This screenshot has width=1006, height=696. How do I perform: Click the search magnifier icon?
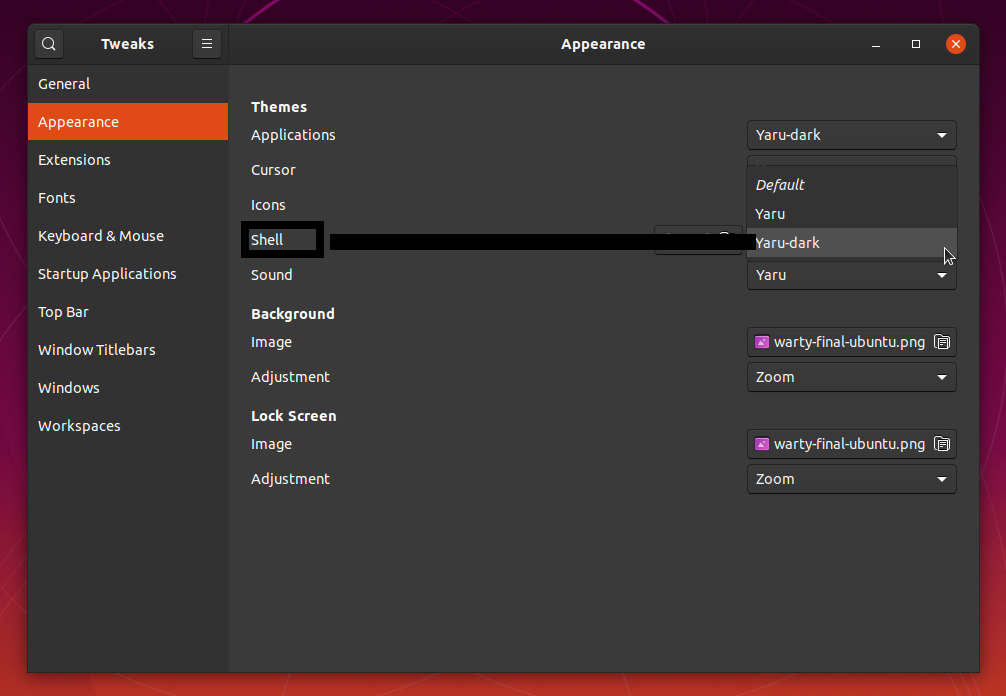pyautogui.click(x=49, y=44)
